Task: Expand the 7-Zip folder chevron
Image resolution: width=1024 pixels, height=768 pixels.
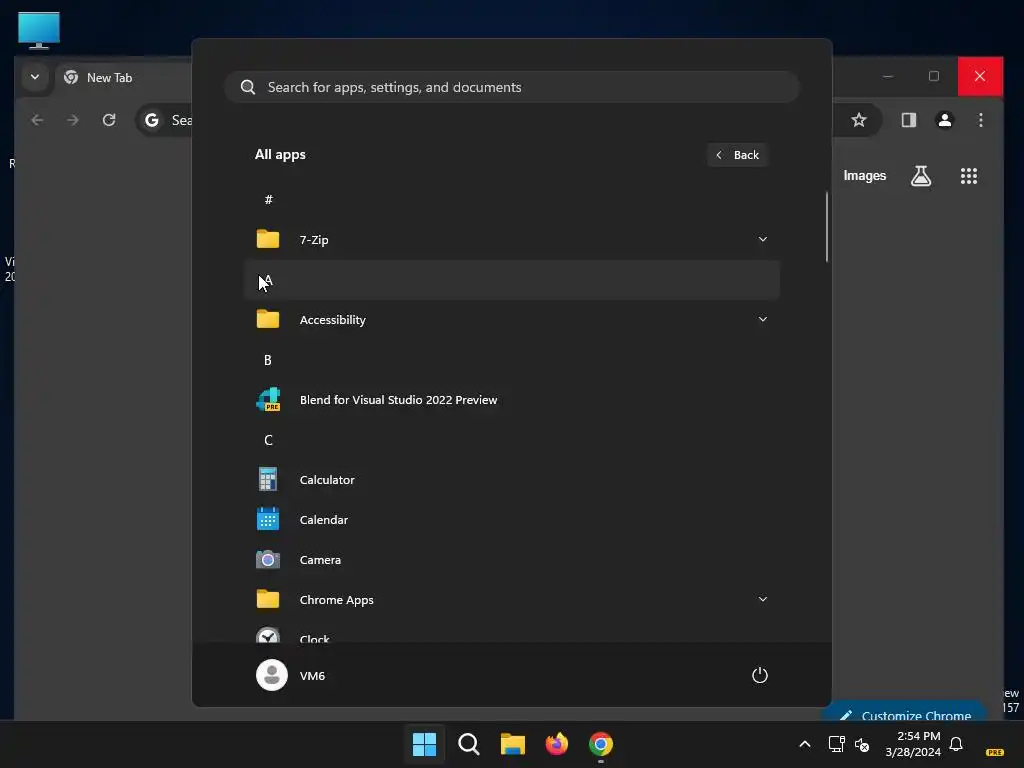Action: 762,239
